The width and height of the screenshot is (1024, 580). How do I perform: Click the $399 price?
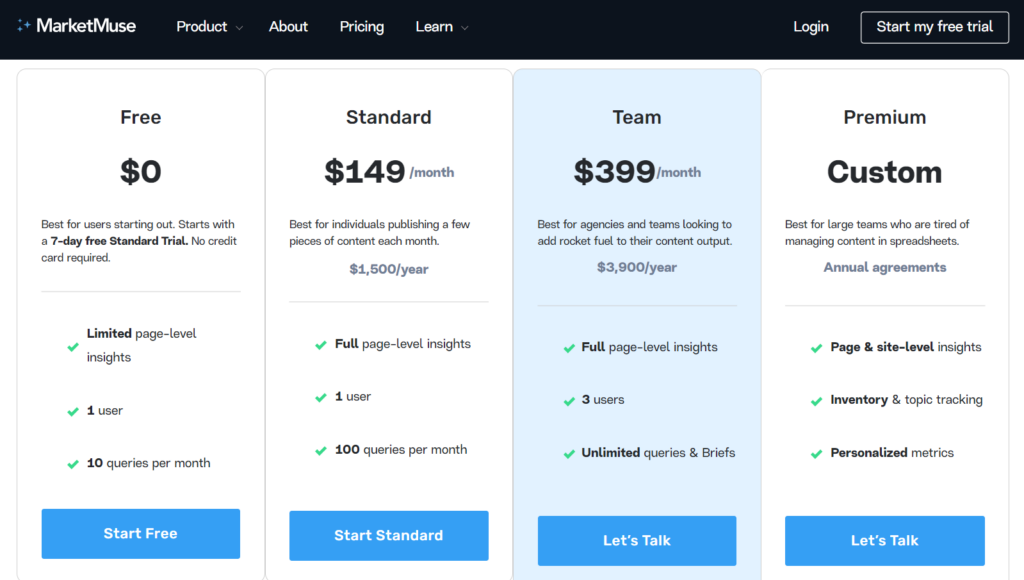(614, 172)
